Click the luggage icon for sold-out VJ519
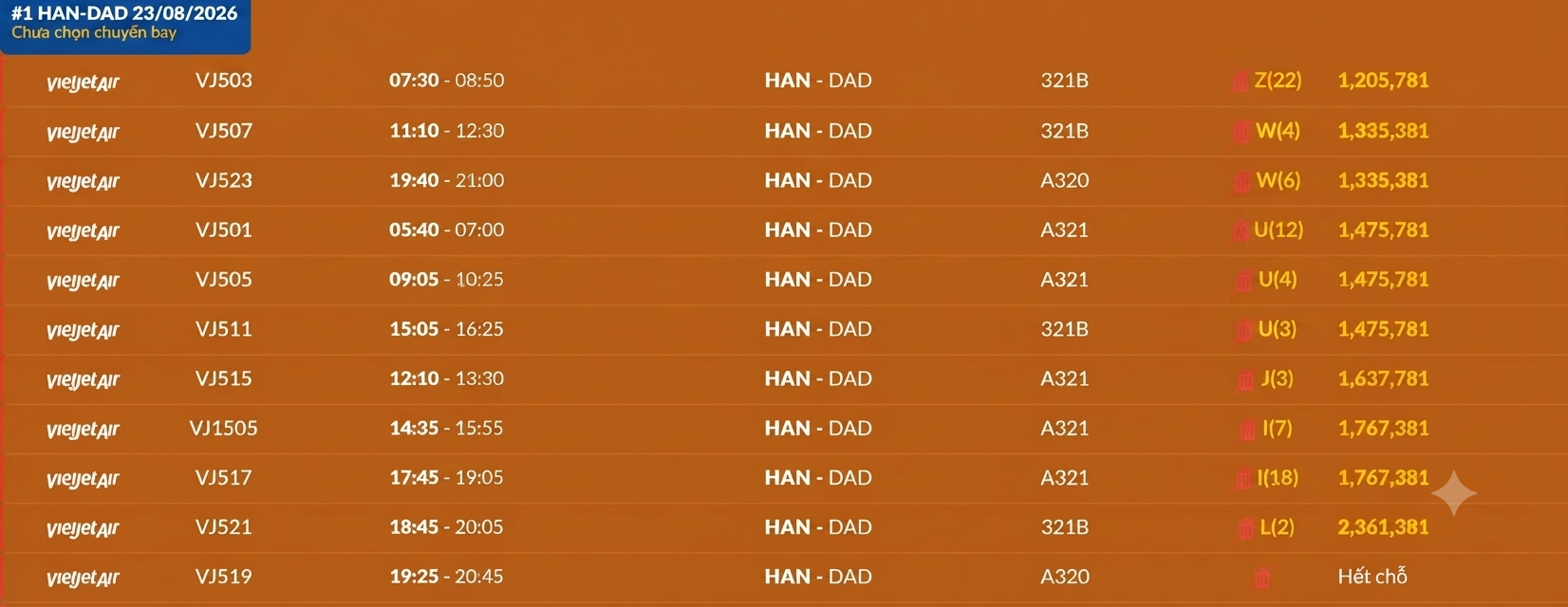 coord(1262,578)
